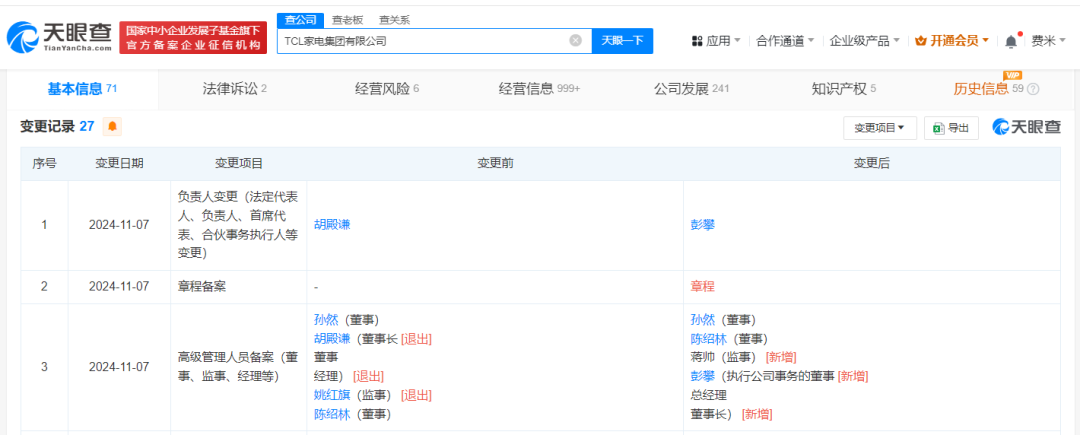Click the 变更后 column header
This screenshot has height=435, width=1080.
[872, 163]
